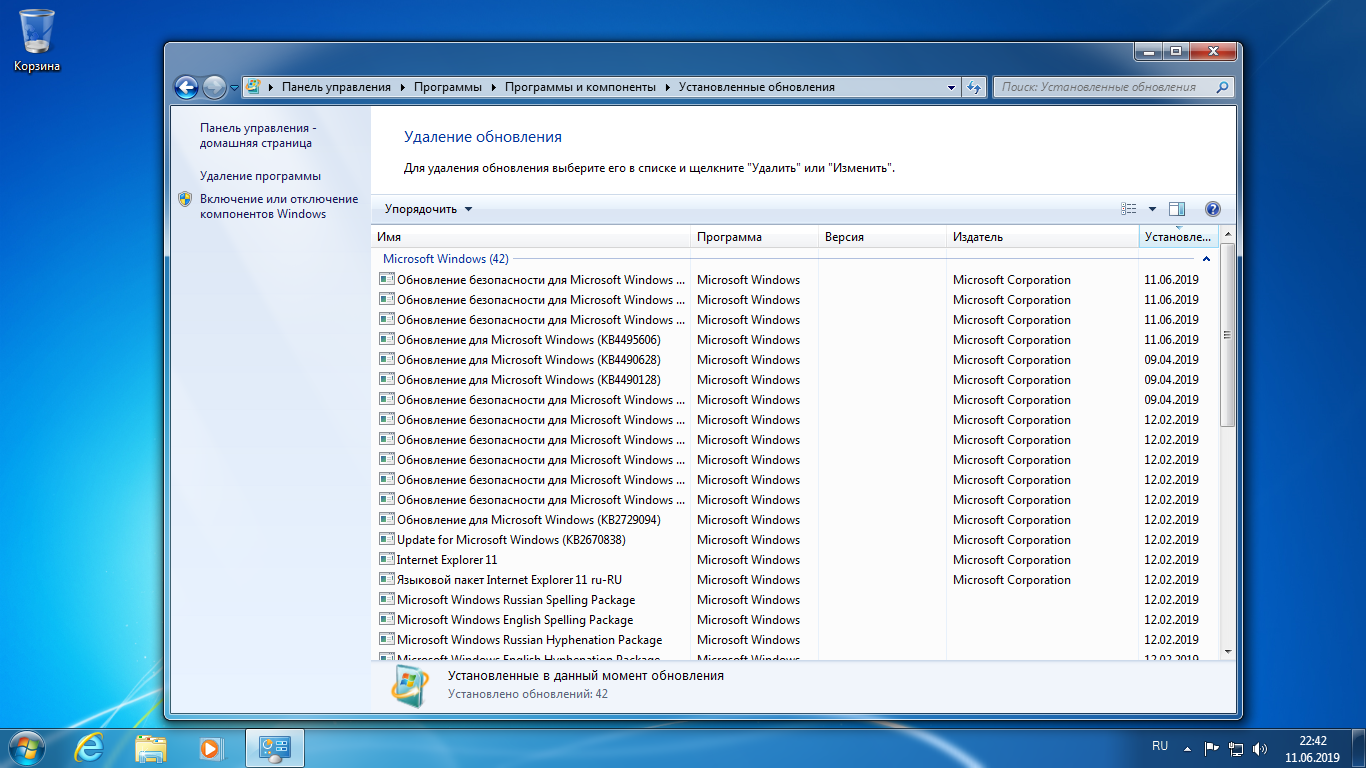Click the Back navigation arrow button

186,87
